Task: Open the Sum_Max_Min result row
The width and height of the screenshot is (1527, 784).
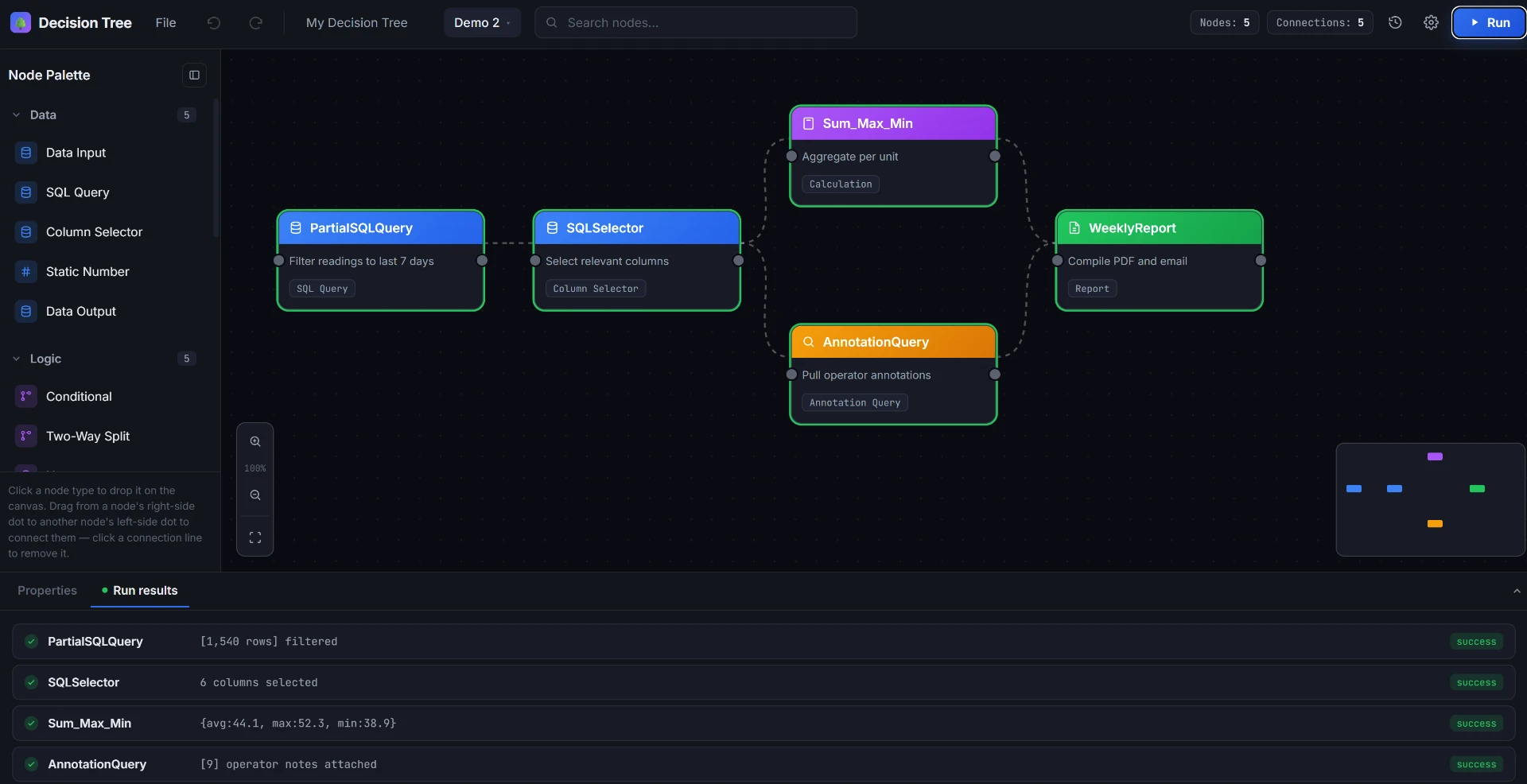Action: tap(763, 723)
